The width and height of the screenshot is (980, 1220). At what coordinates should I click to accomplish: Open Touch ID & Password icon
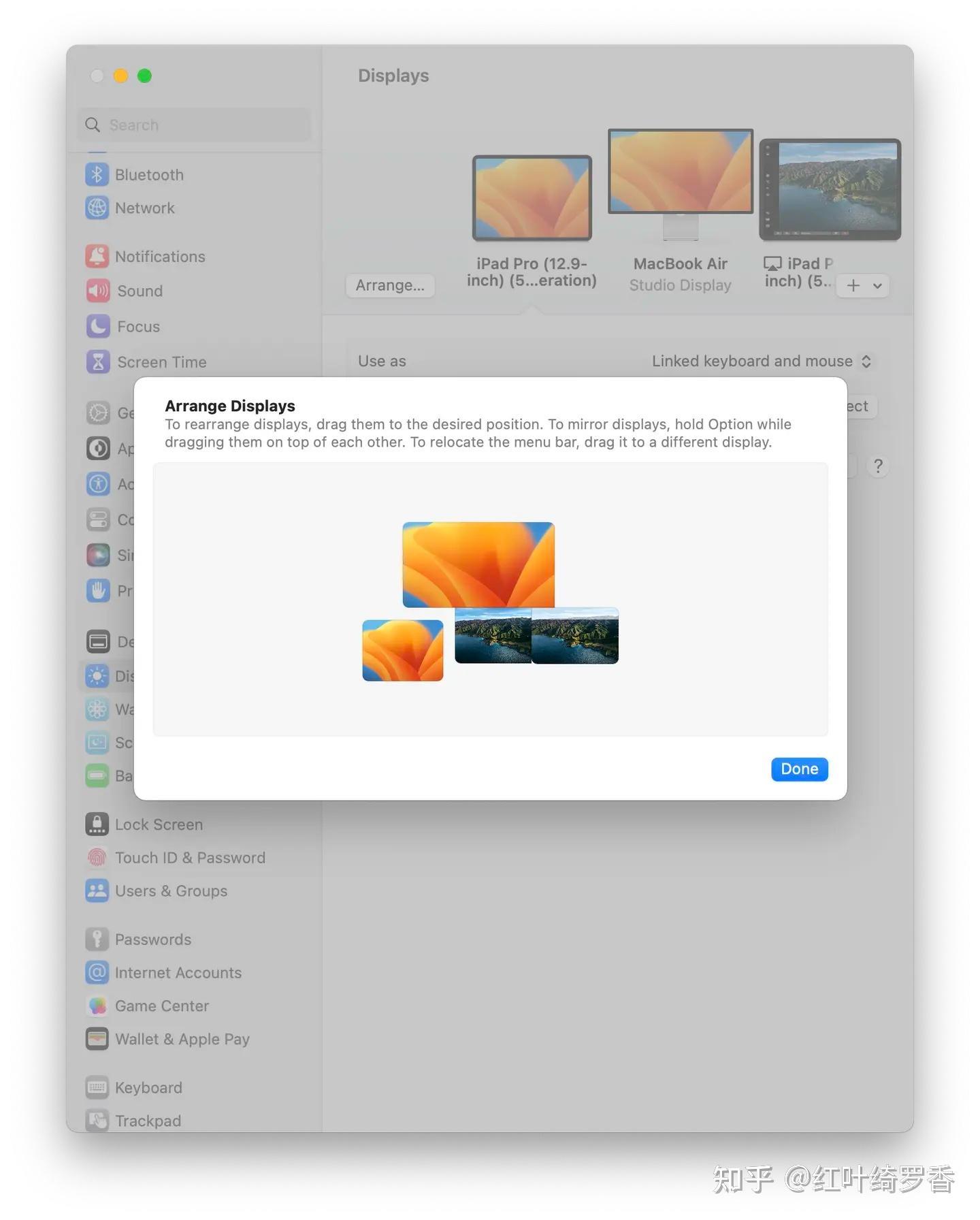pos(97,857)
